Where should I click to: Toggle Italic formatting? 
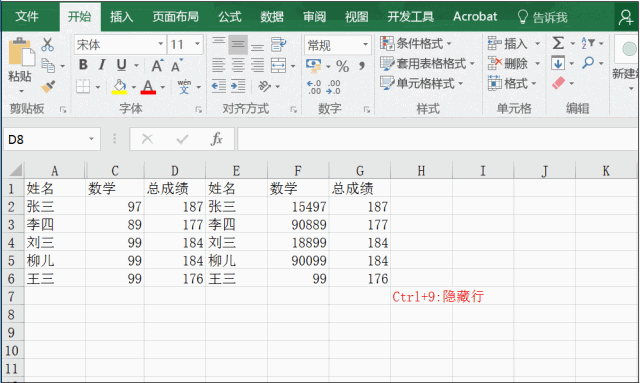click(x=102, y=65)
